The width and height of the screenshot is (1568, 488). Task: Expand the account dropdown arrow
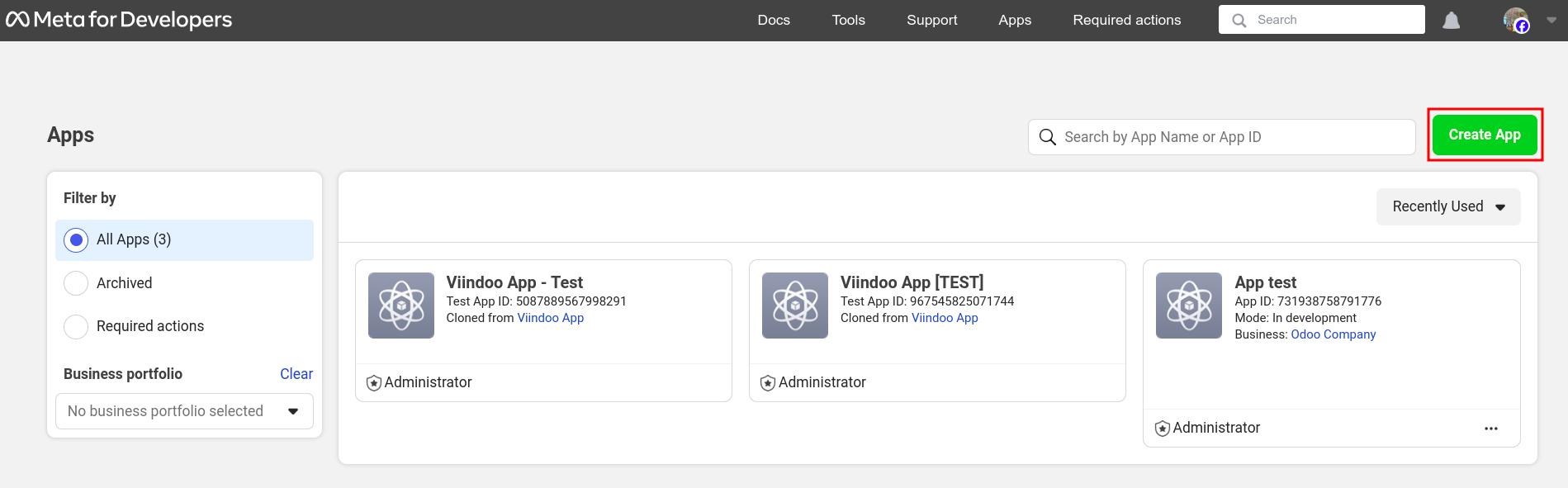[x=1551, y=20]
